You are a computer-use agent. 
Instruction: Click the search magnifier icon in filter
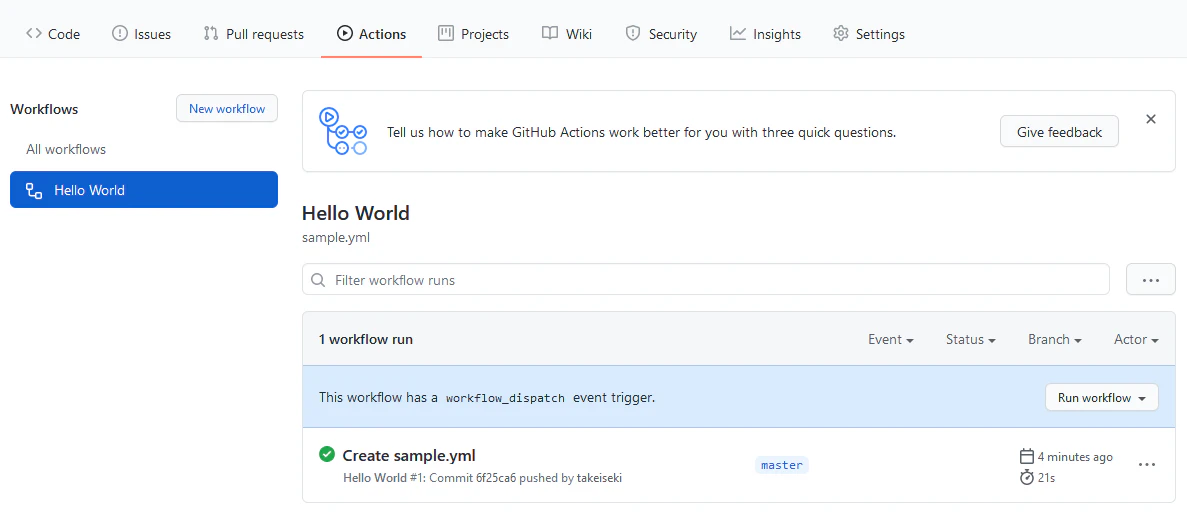pyautogui.click(x=319, y=280)
